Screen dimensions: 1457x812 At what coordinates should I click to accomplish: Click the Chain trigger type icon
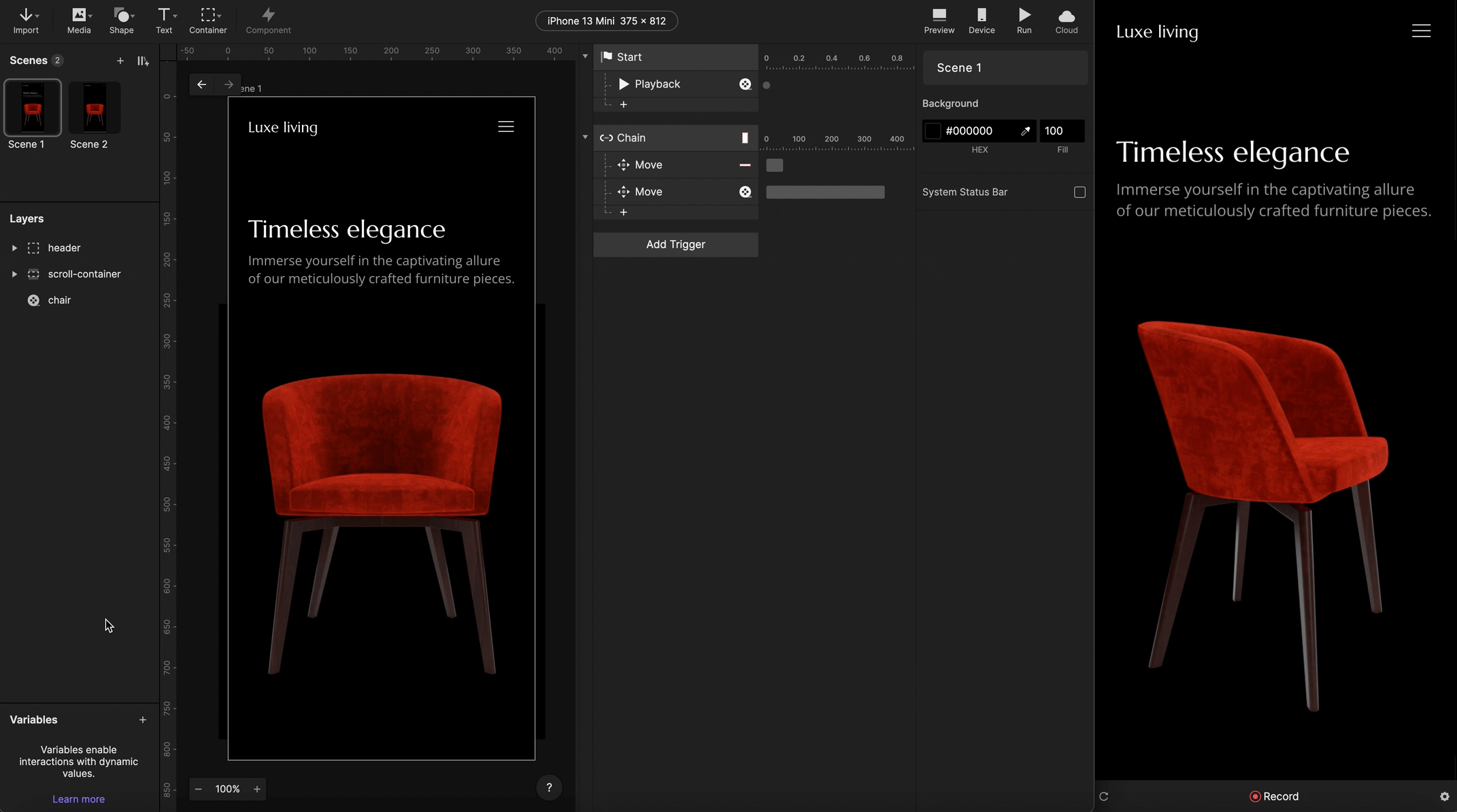click(605, 137)
